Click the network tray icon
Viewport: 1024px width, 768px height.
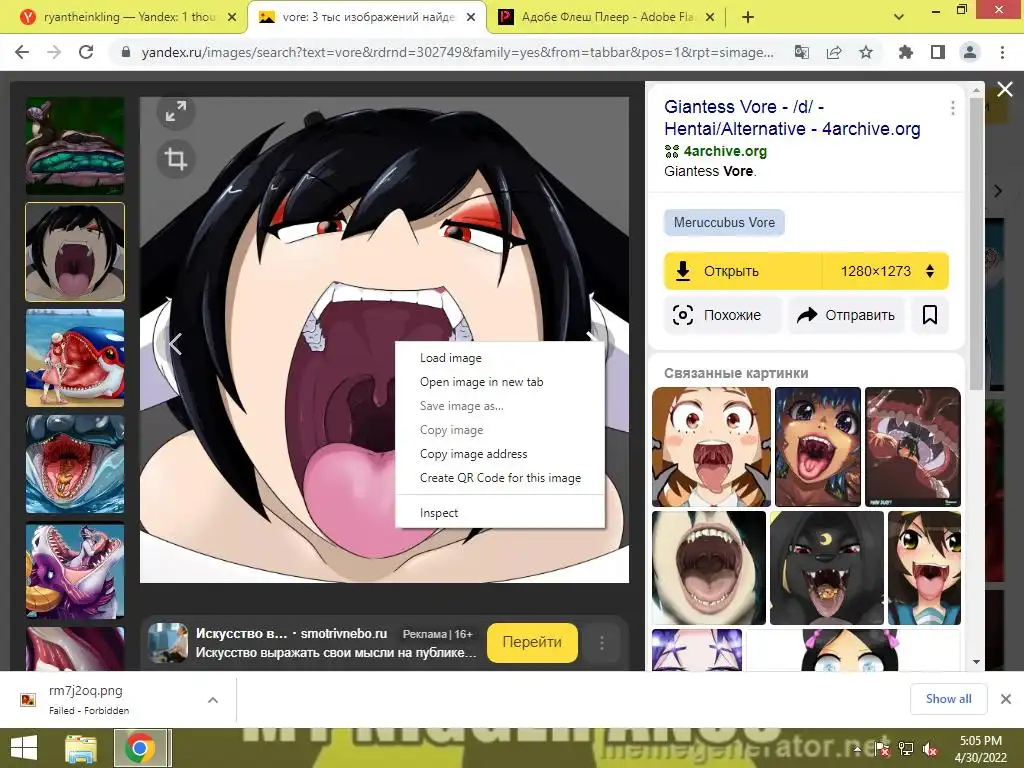click(x=906, y=749)
